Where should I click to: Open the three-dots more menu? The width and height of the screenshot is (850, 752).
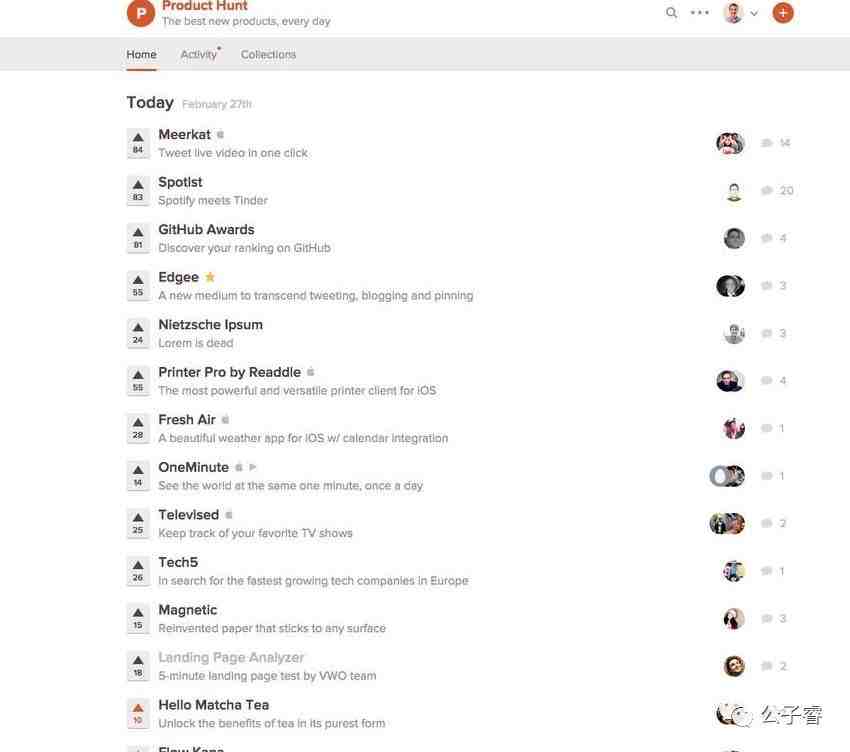coord(700,12)
